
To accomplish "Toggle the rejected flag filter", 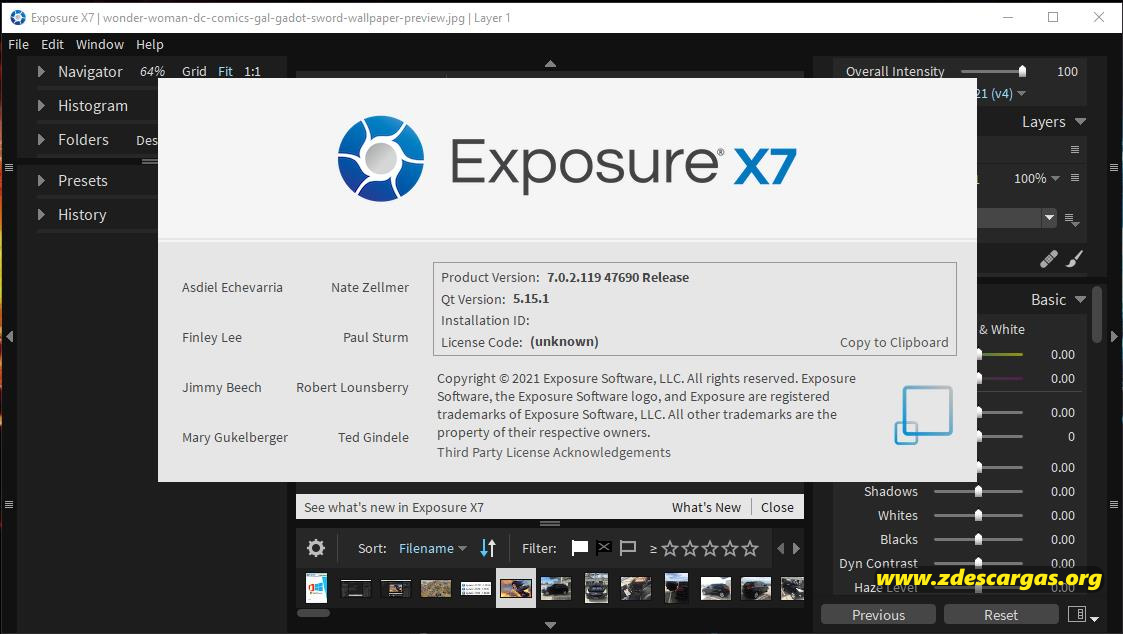I will (604, 548).
